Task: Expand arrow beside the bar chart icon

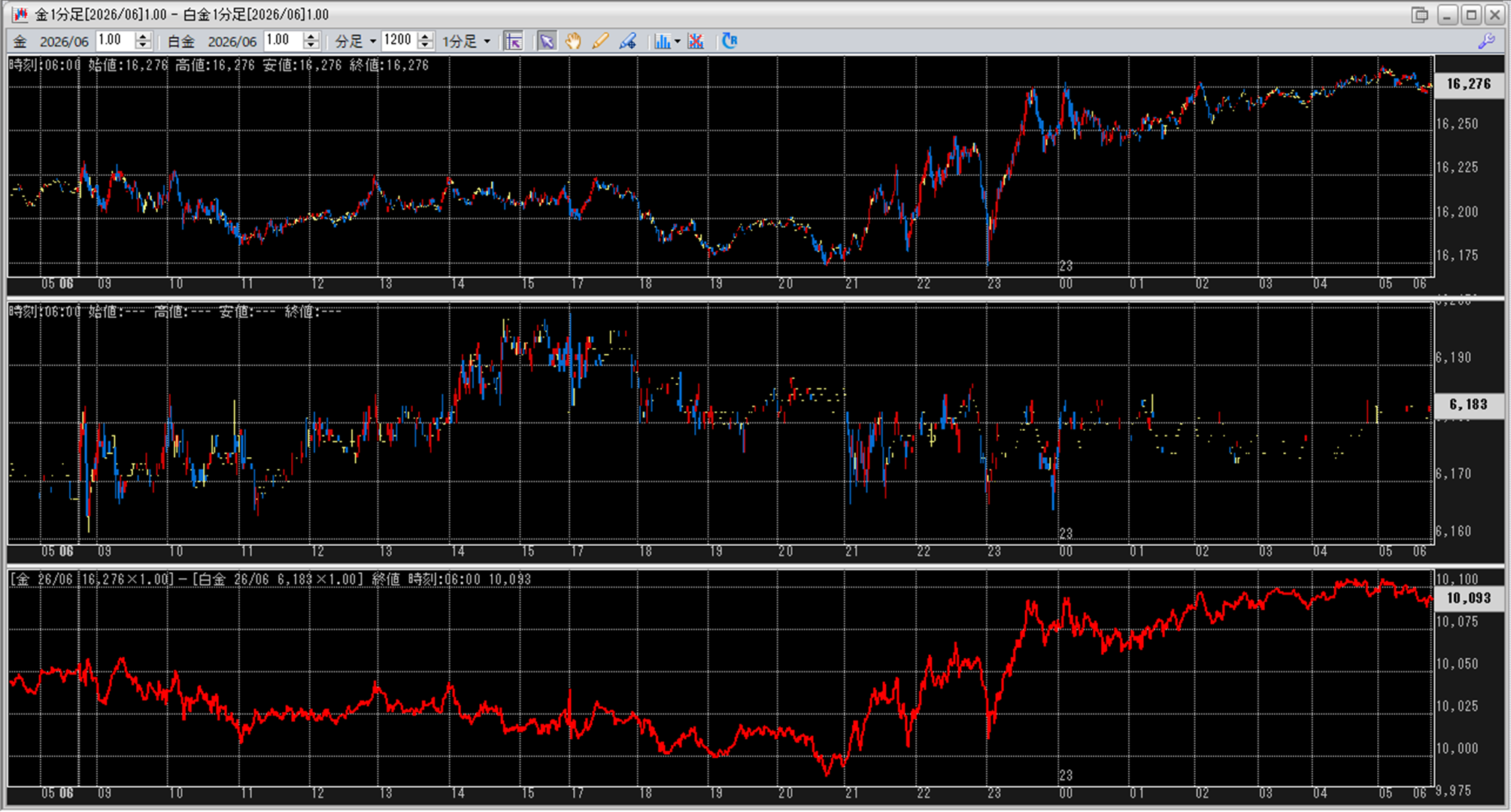Action: click(678, 41)
